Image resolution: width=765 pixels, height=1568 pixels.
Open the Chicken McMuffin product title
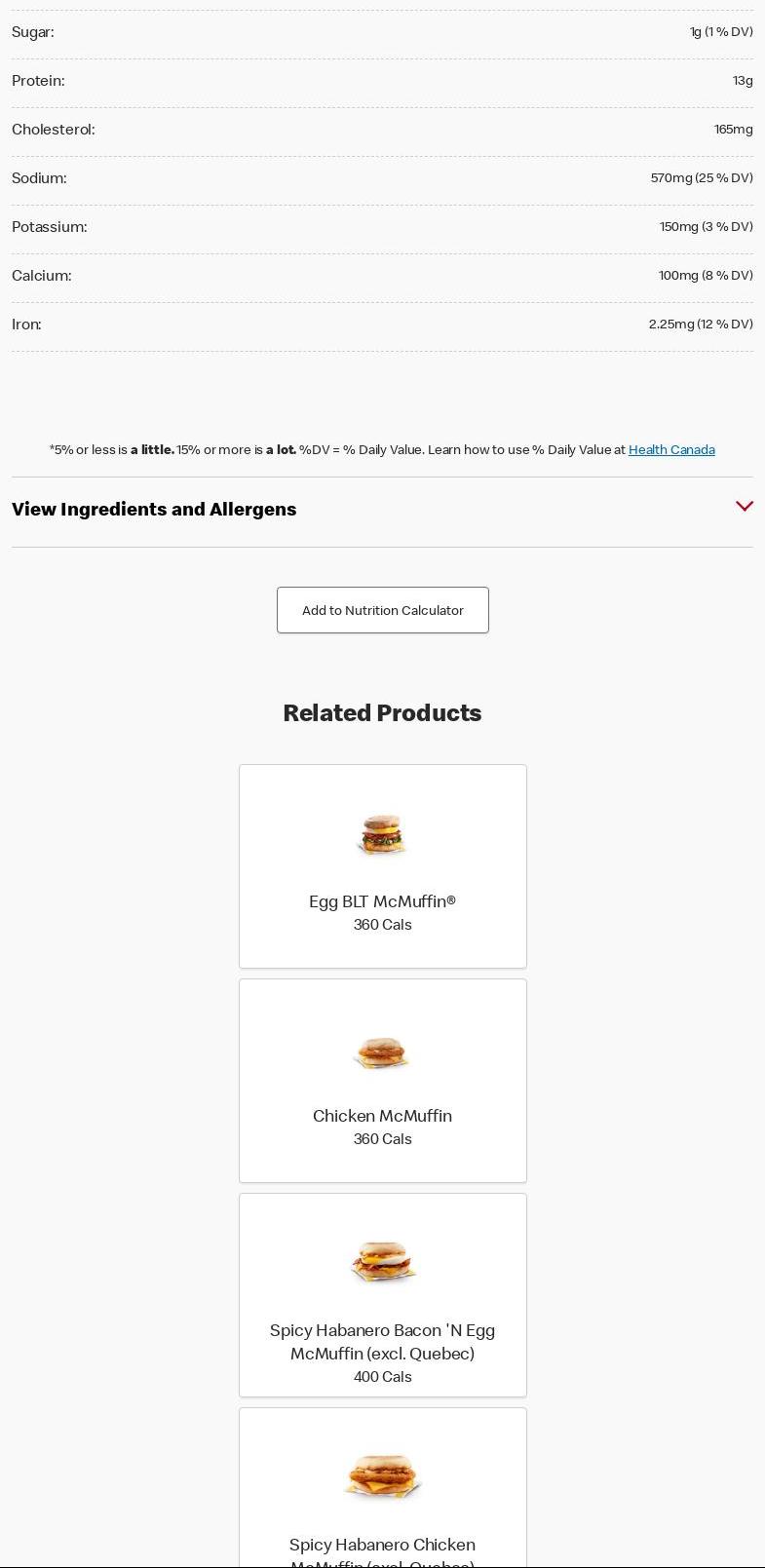tap(382, 1117)
